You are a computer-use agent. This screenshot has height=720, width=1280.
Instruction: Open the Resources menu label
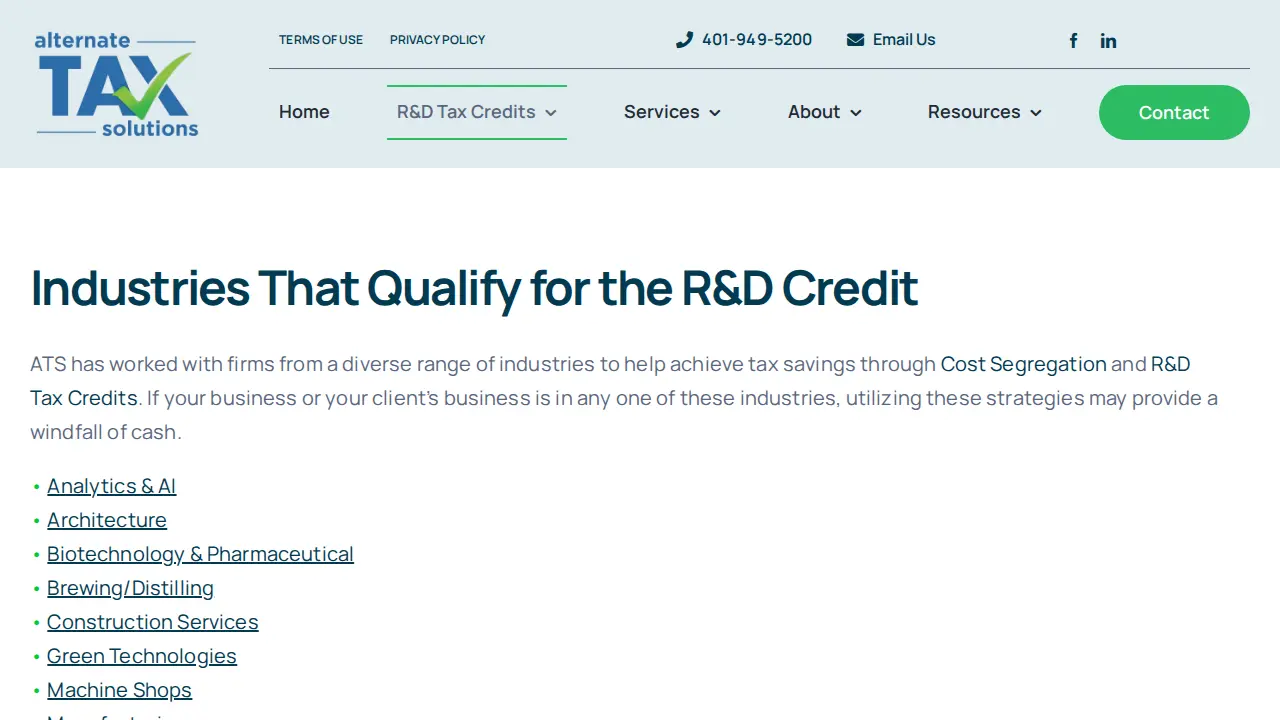pos(974,112)
